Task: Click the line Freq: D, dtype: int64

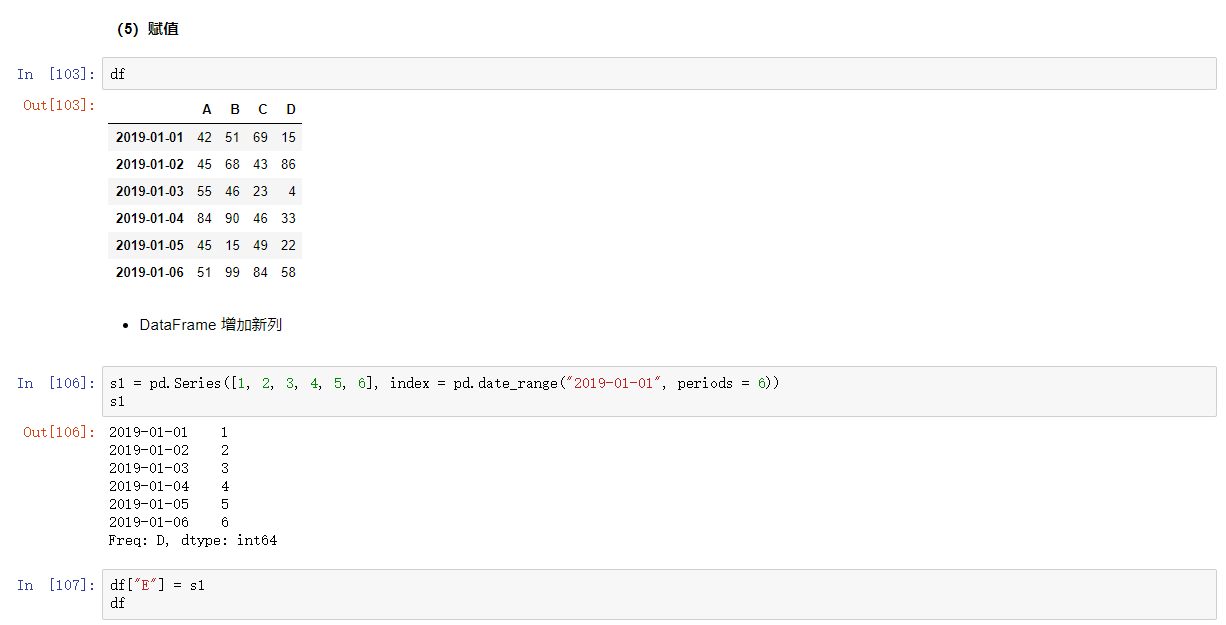Action: point(193,540)
